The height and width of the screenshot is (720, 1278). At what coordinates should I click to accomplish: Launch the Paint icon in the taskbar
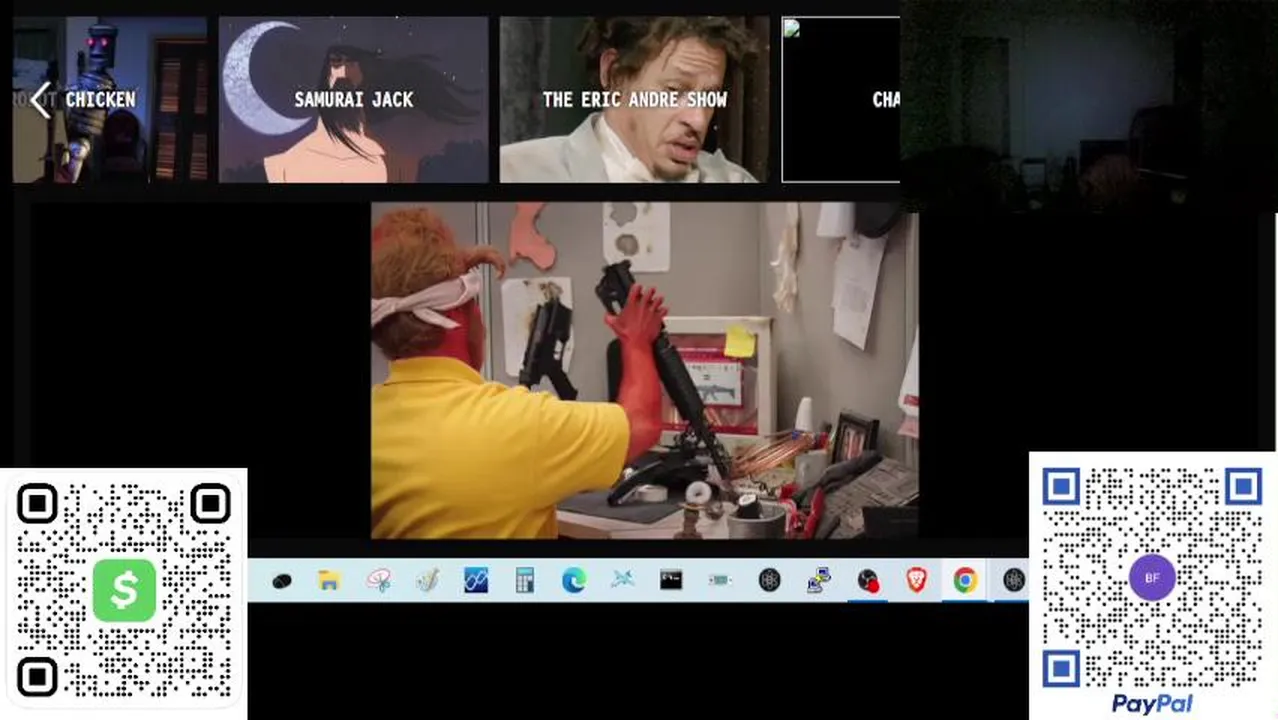pyautogui.click(x=427, y=580)
